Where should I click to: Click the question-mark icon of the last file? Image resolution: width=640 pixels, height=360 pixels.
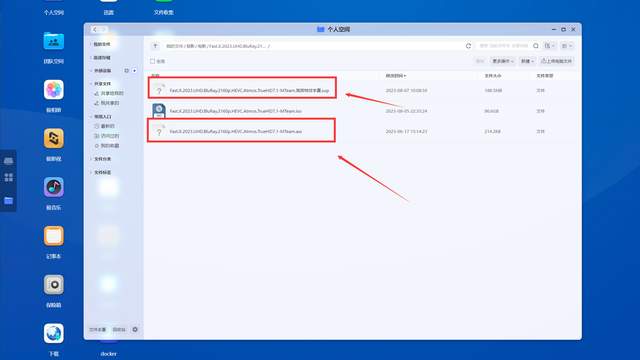click(x=159, y=131)
